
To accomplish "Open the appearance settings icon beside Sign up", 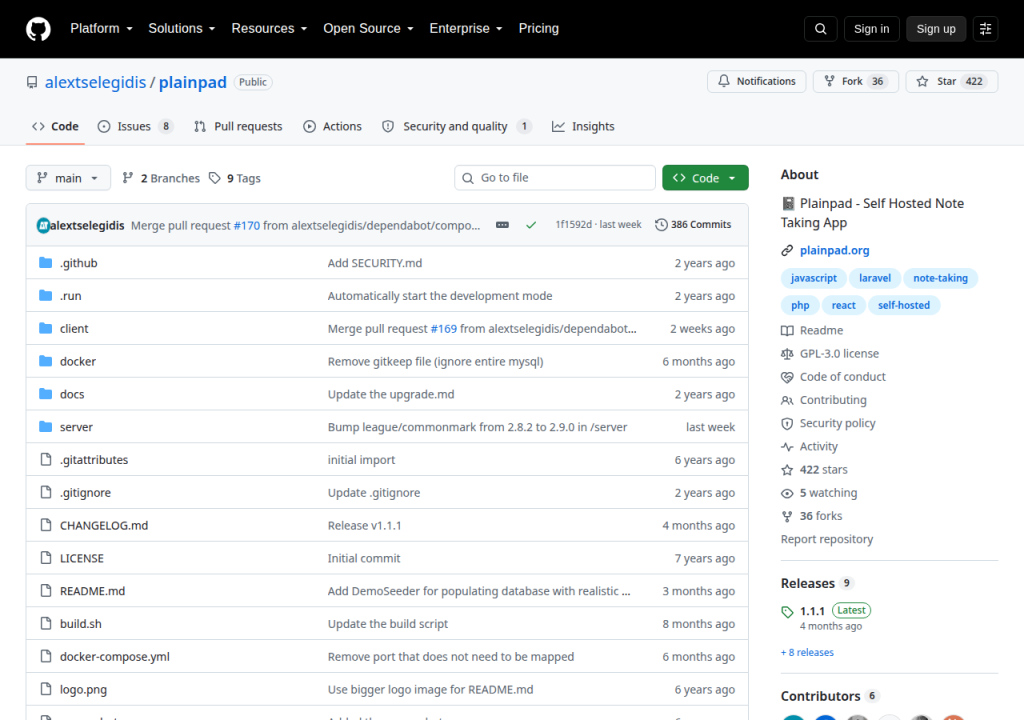I will click(985, 29).
